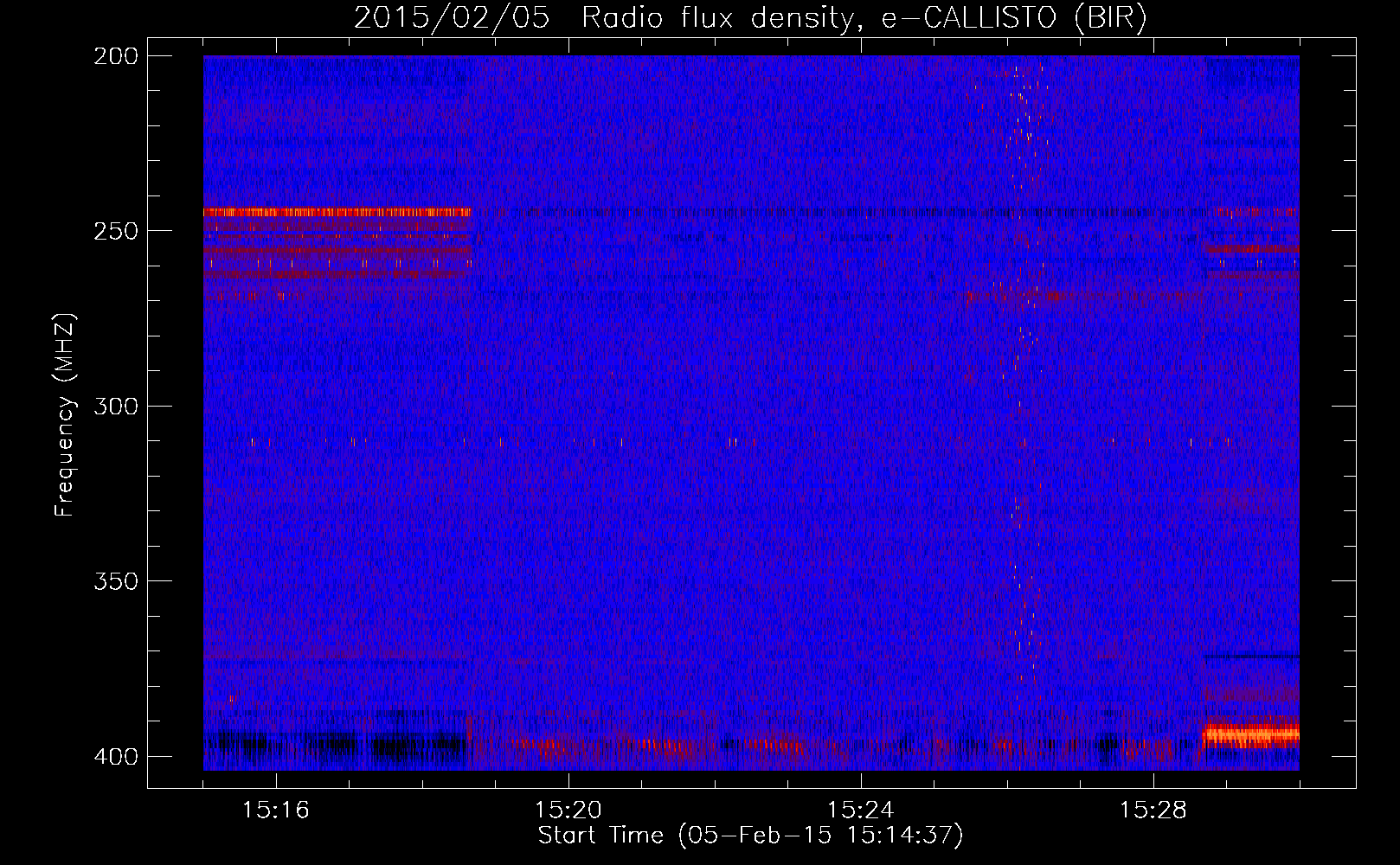Screen dimensions: 1400x865
Task: Click the 300 frequency axis label
Action: (x=116, y=407)
